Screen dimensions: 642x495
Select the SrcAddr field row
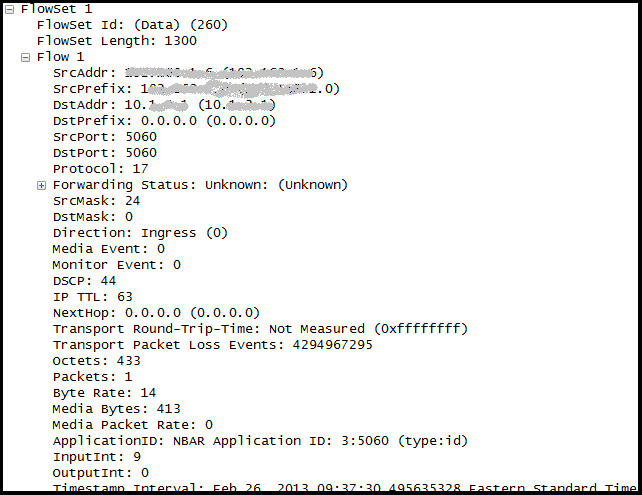point(188,73)
